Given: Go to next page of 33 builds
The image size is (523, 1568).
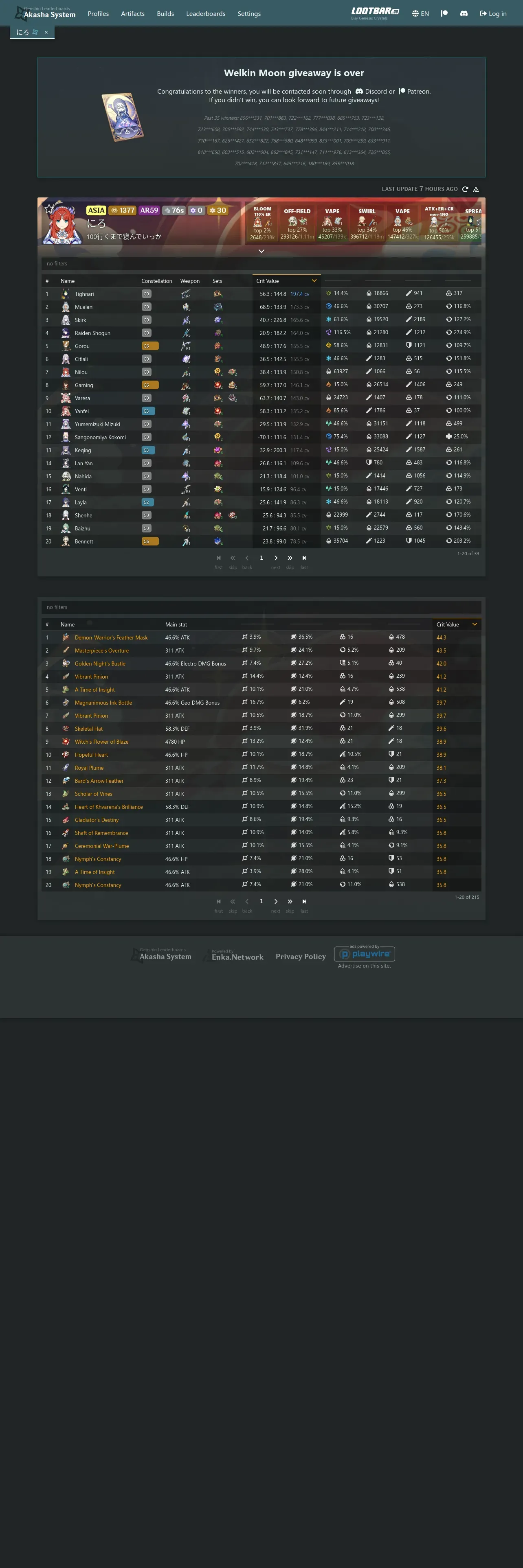Looking at the screenshot, I should click(276, 558).
